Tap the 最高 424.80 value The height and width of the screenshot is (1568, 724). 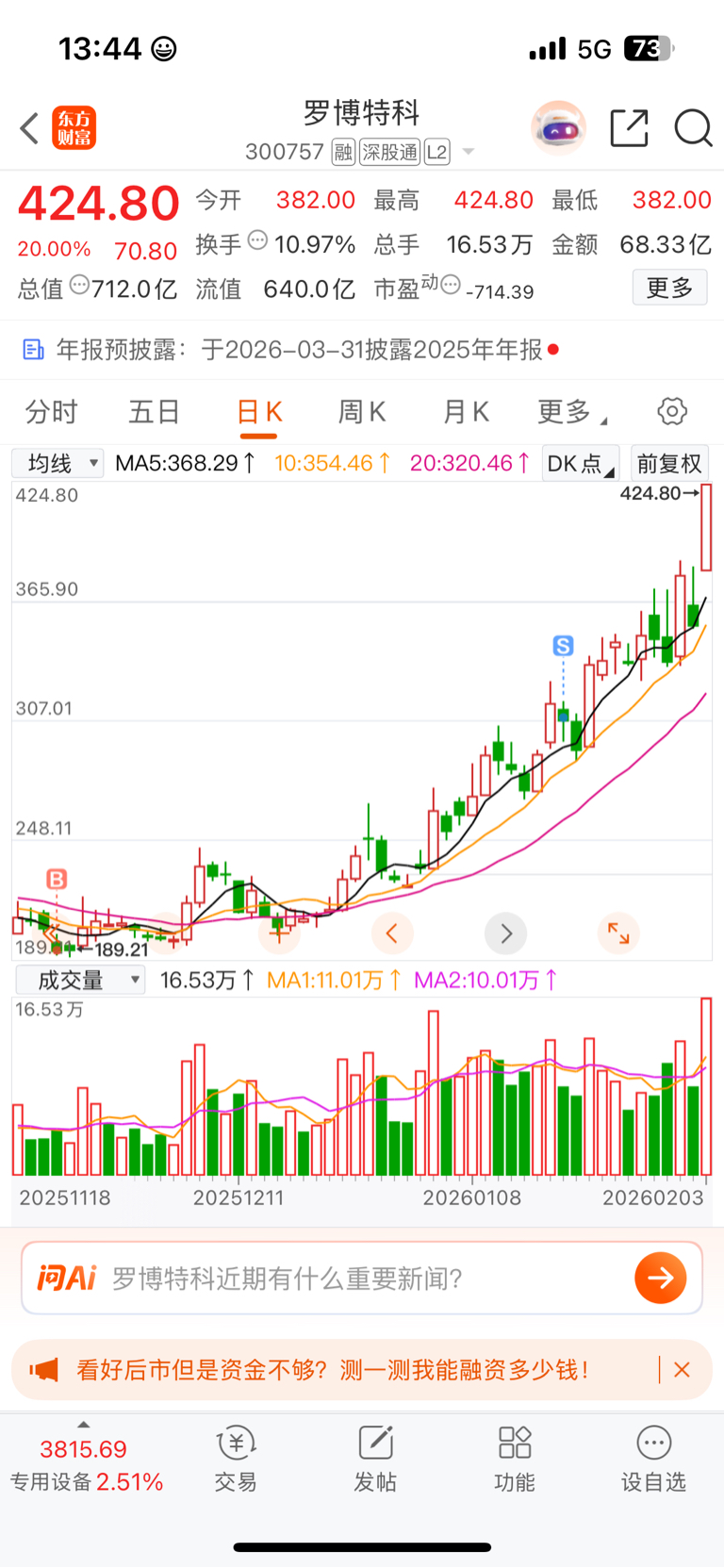(494, 200)
